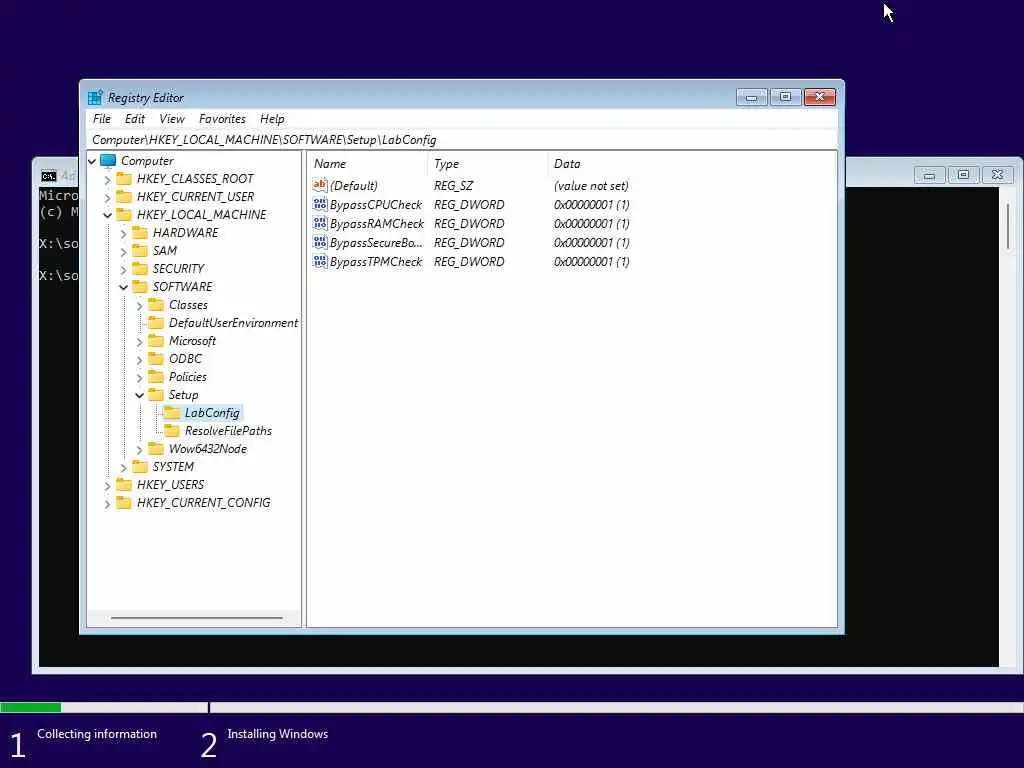Viewport: 1024px width, 768px height.
Task: Select the BypassRAMCheck value name
Action: [x=377, y=223]
